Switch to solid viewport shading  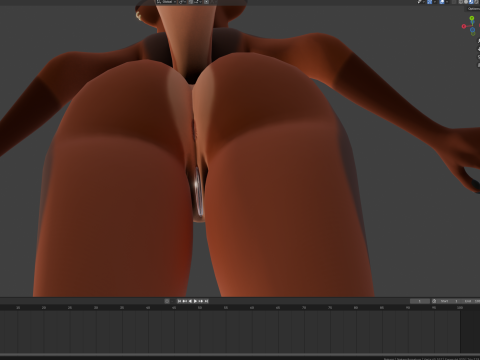466,2
